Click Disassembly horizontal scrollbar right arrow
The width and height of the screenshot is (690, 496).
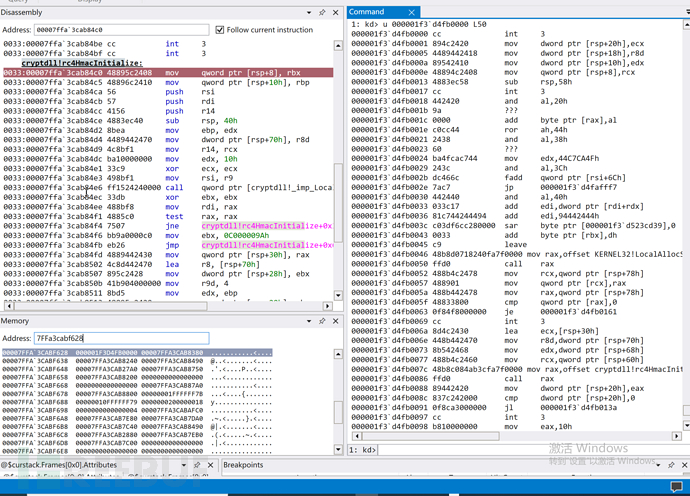(327, 305)
